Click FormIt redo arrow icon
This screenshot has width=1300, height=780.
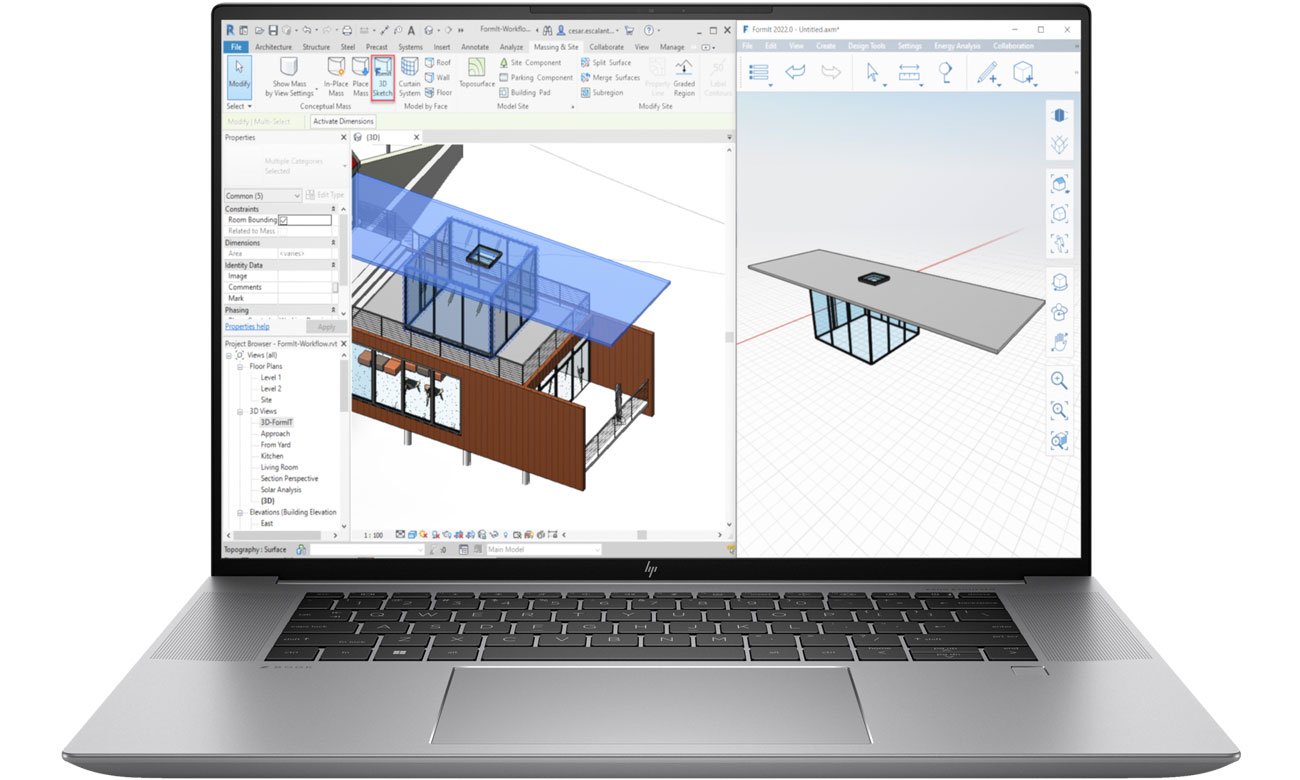pyautogui.click(x=831, y=72)
